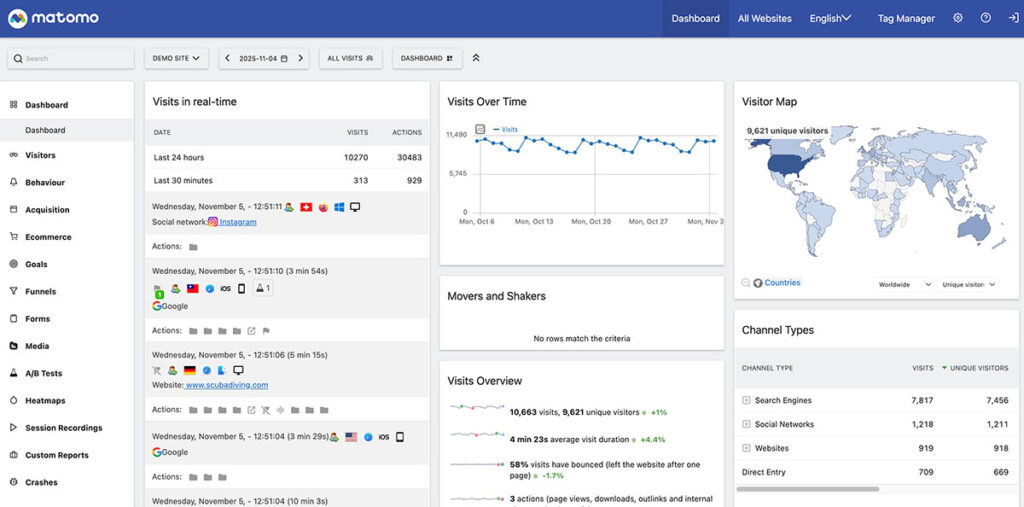Click the visits sparkline in Visits Overview

(x=477, y=408)
